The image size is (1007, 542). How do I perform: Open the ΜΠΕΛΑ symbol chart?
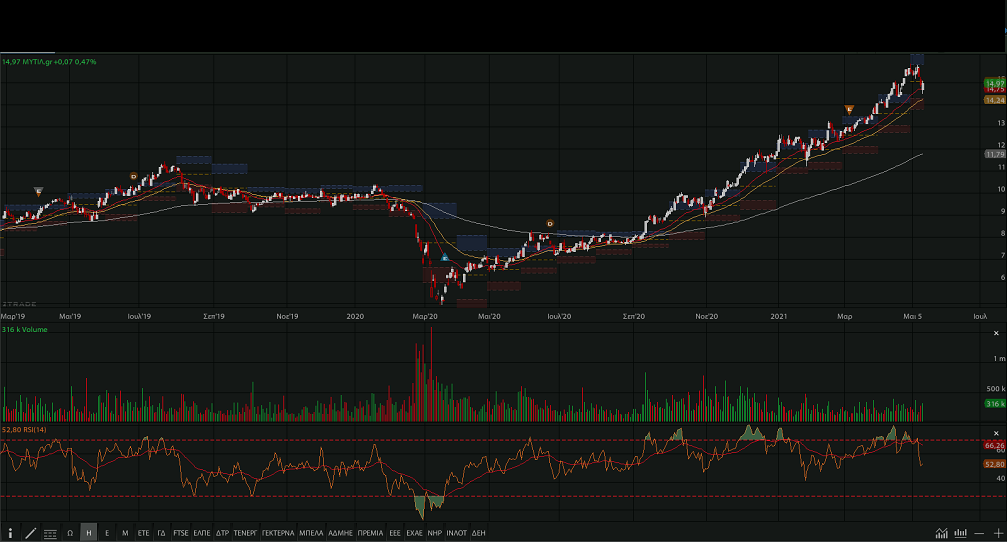(x=311, y=533)
